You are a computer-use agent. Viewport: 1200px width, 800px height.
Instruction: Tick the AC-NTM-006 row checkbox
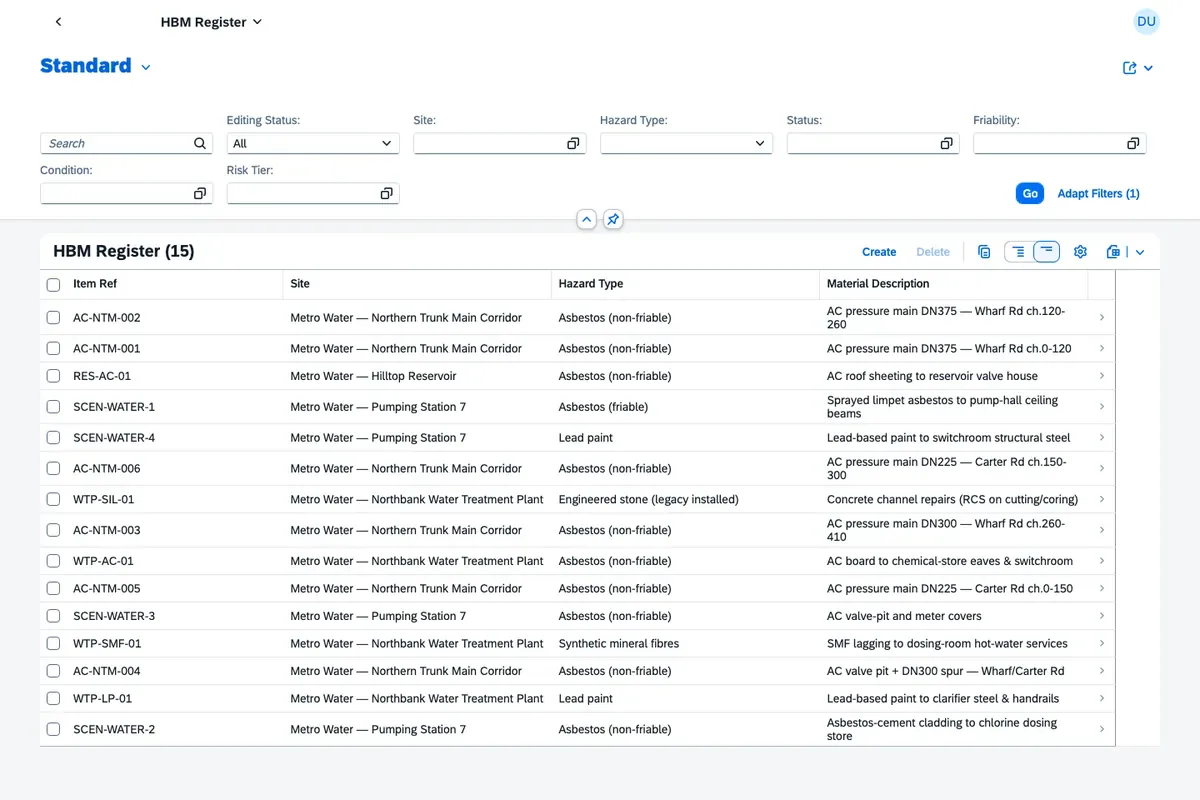coord(54,468)
